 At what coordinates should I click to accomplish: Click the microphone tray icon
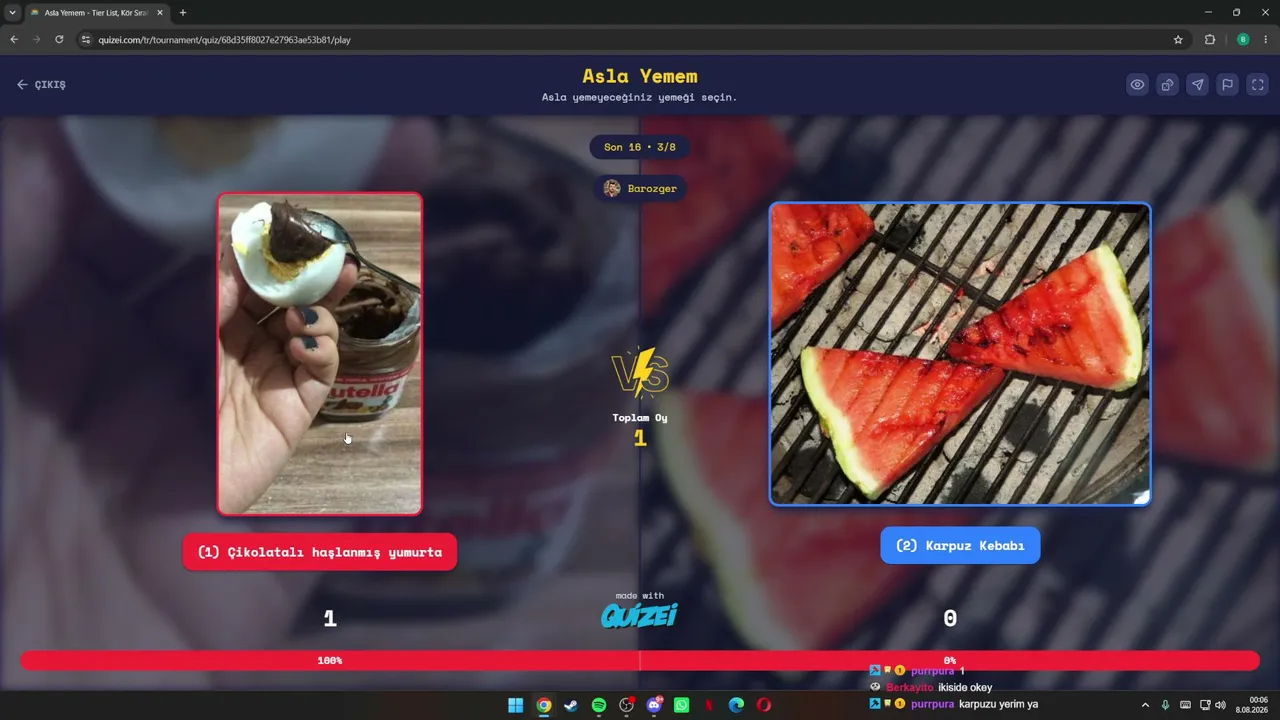click(x=1165, y=705)
